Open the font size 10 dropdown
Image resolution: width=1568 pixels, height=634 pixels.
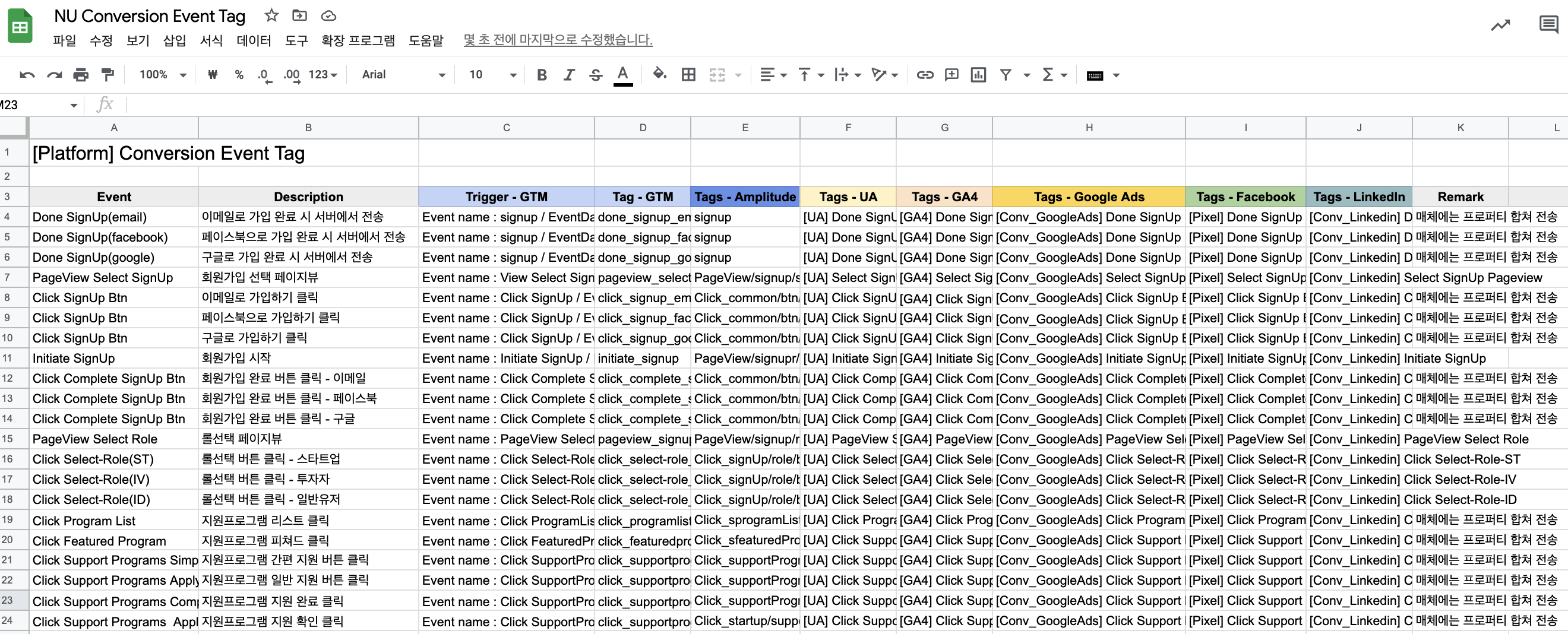tap(492, 75)
